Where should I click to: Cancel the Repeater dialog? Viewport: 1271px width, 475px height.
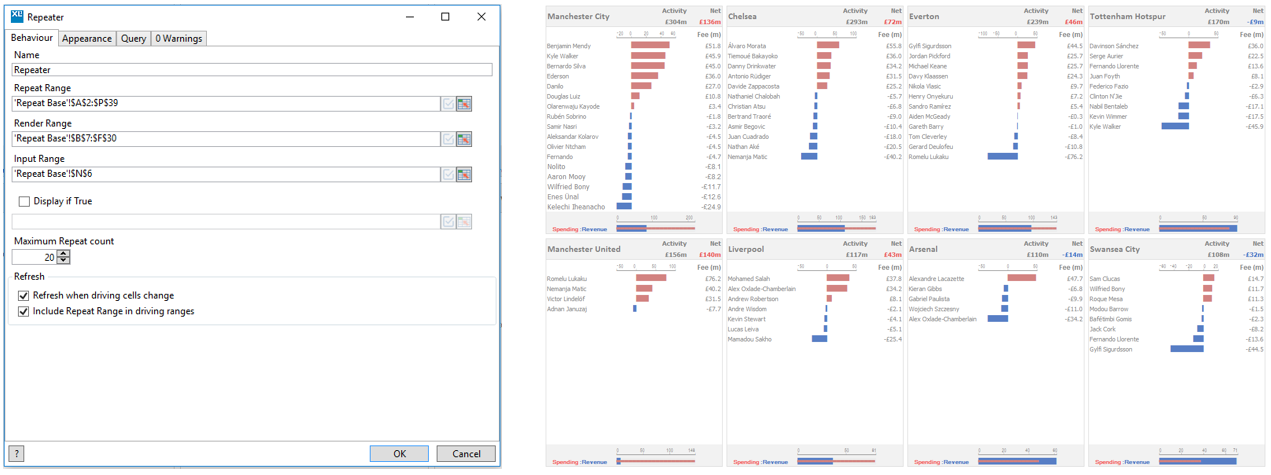[x=466, y=454]
